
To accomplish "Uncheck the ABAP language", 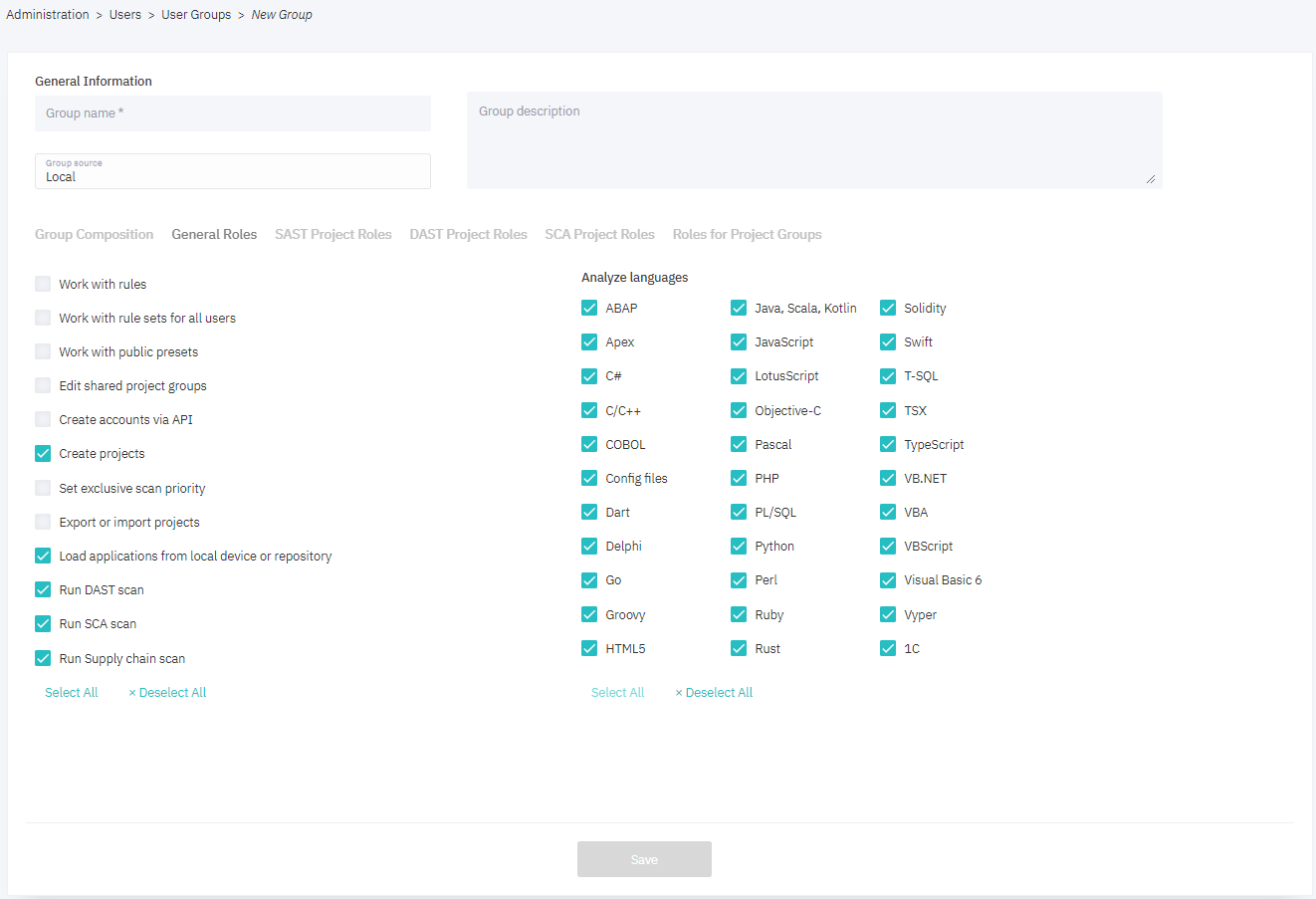I will tap(589, 308).
